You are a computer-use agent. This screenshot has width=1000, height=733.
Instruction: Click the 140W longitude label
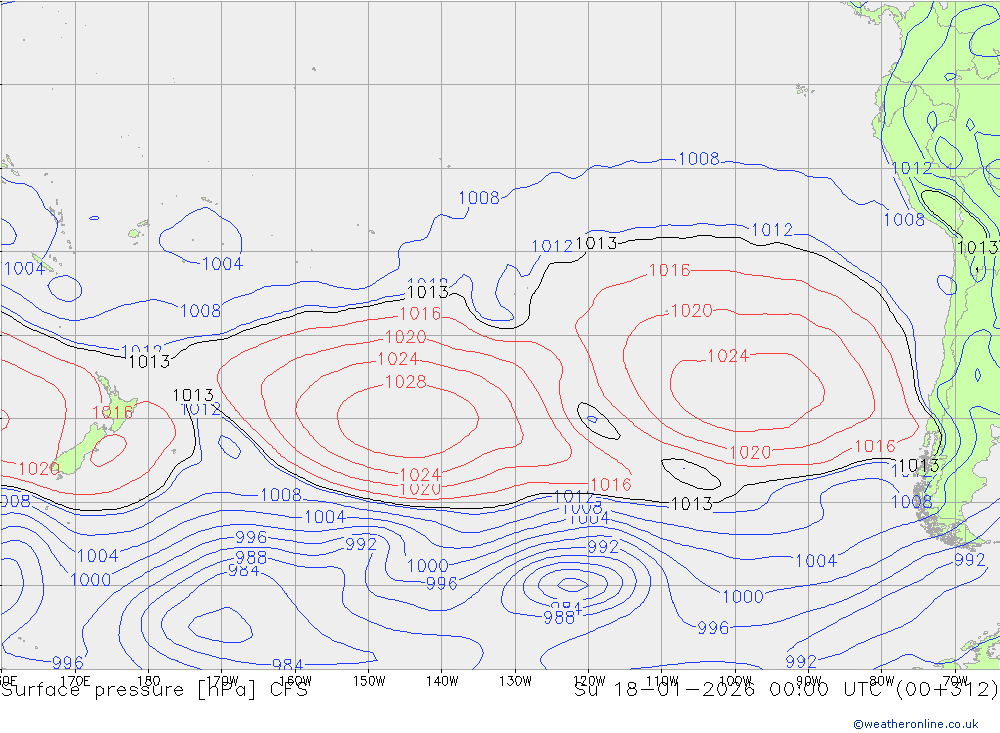(442, 681)
